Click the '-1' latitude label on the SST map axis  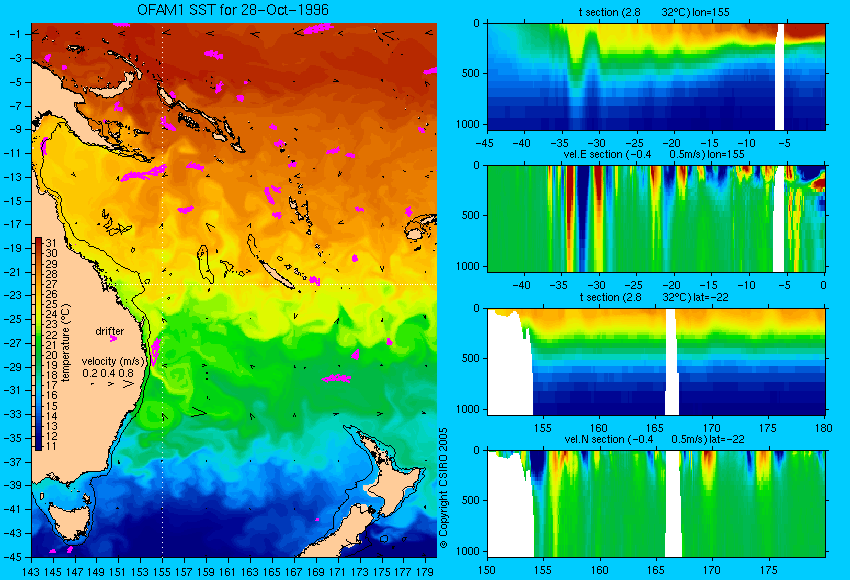tap(17, 34)
